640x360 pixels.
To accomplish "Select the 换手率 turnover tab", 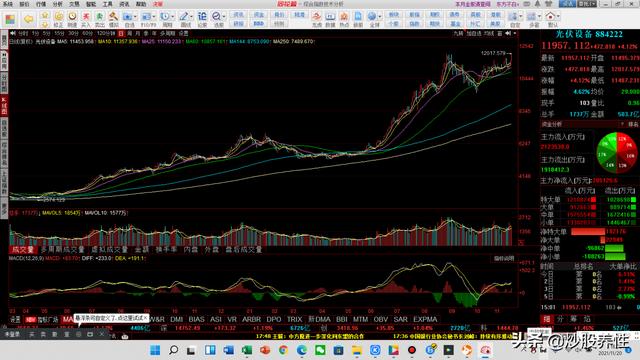I will (x=167, y=249).
